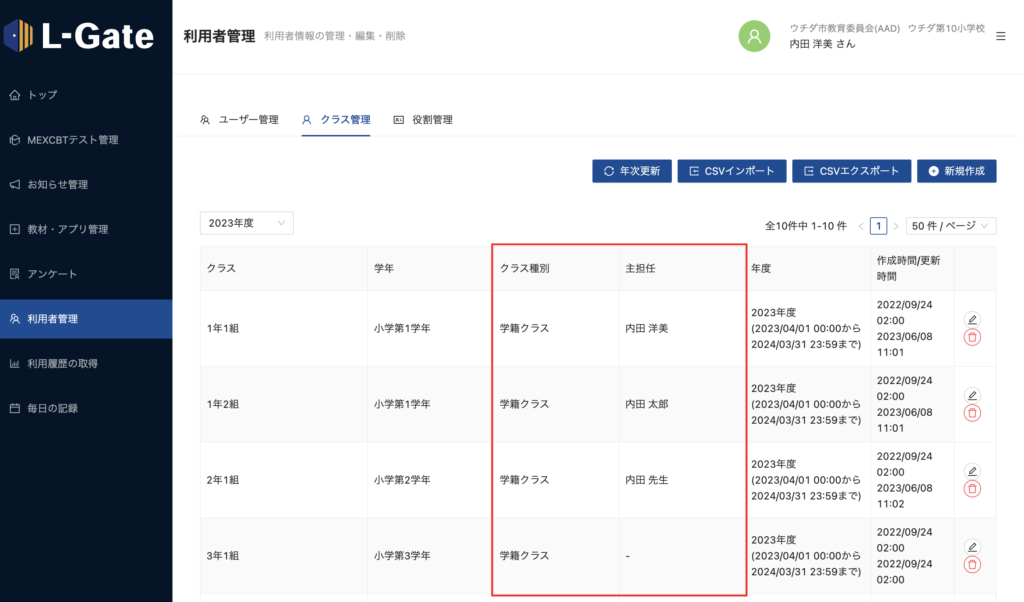Open the hamburger menu icon
The image size is (1024, 602).
pos(1001,36)
